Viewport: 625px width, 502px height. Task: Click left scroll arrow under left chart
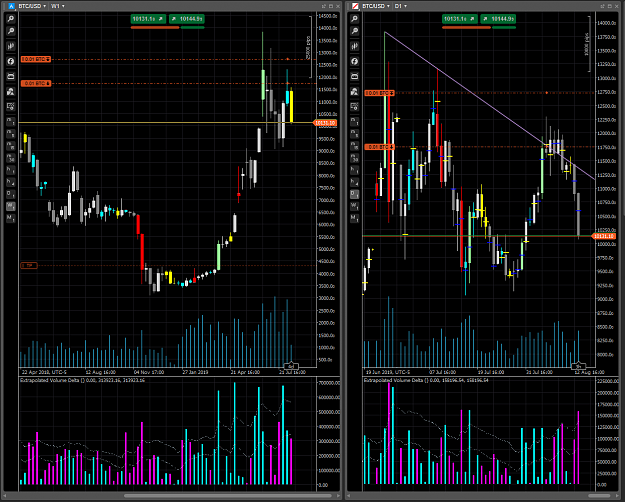tap(5, 496)
